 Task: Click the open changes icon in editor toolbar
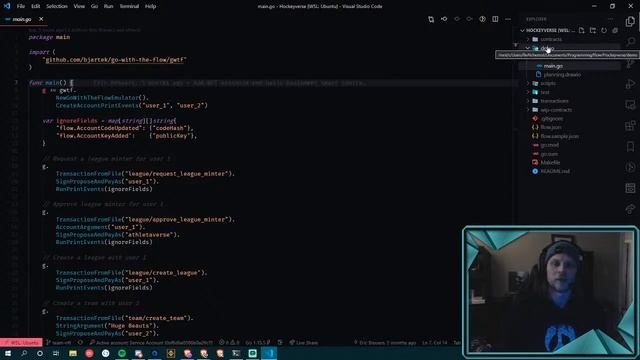(x=431, y=19)
